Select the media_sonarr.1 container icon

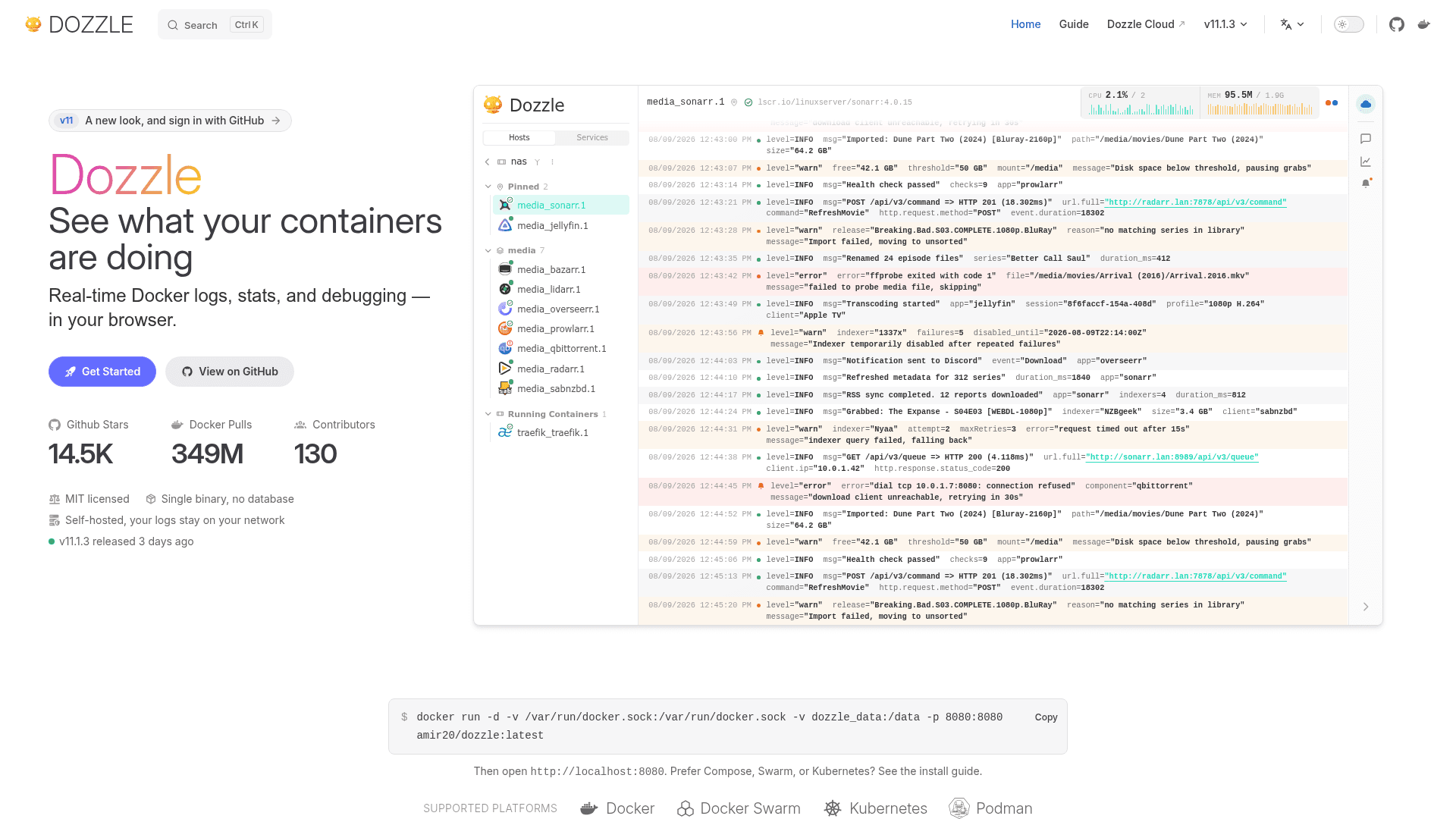[505, 206]
